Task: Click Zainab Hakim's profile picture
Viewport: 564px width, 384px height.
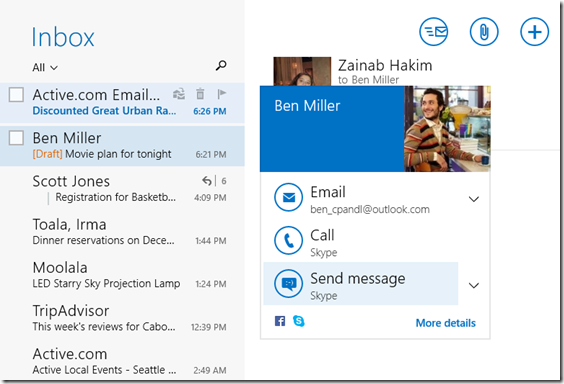Action: click(x=302, y=71)
